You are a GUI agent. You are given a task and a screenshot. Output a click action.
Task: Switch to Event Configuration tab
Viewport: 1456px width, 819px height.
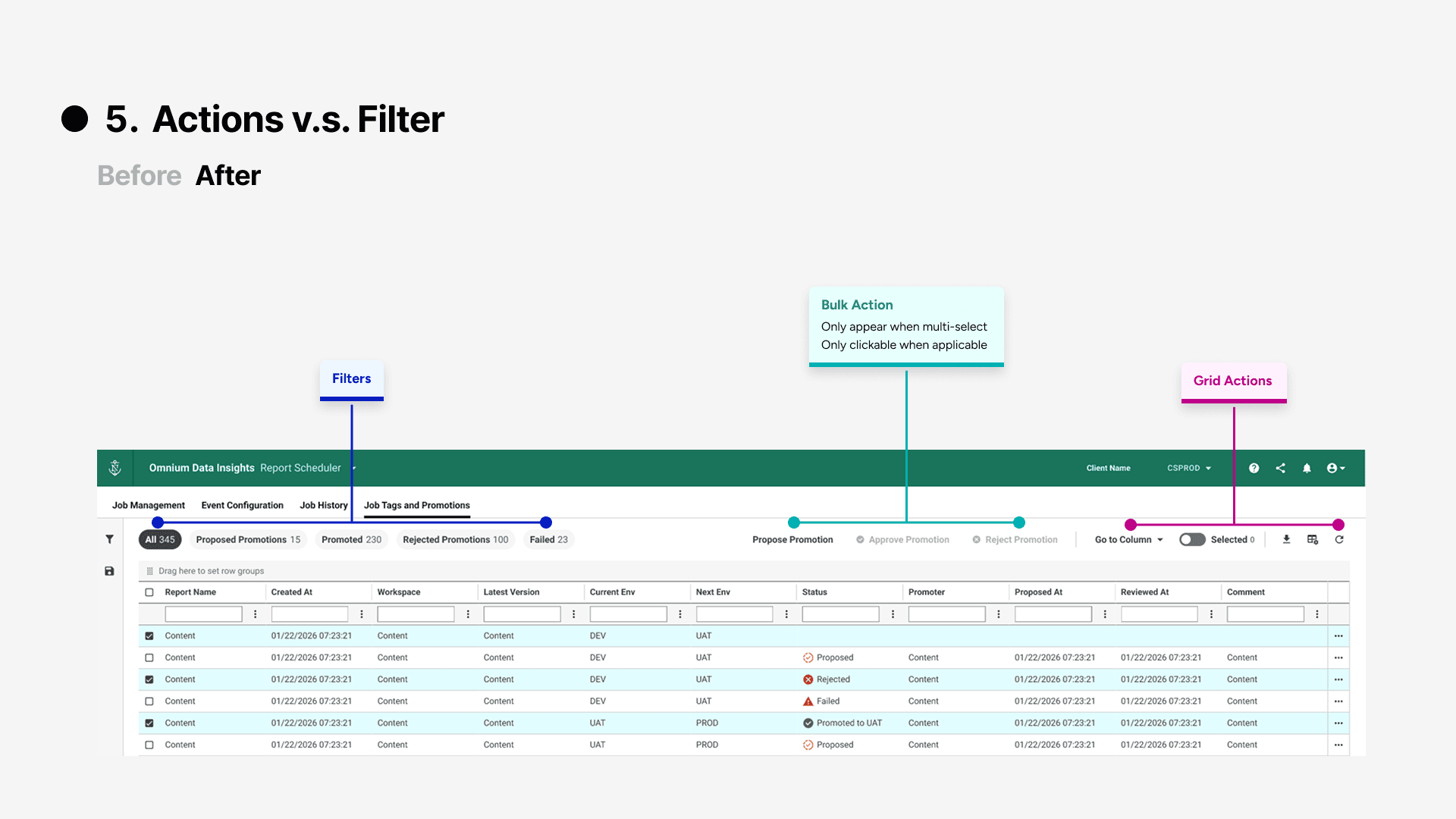click(x=242, y=505)
